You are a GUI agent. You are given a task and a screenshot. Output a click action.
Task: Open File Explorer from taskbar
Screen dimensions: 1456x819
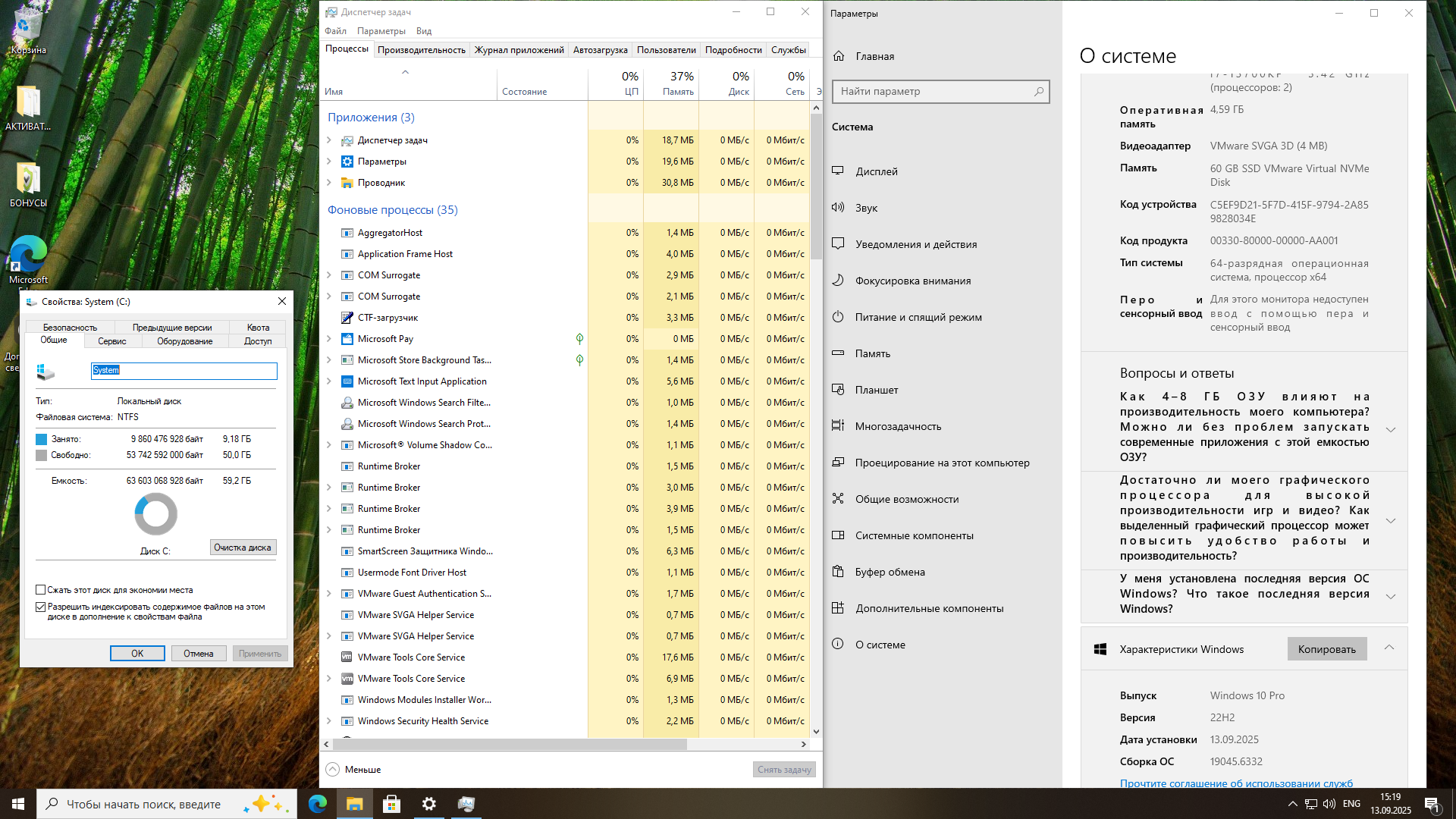[354, 804]
